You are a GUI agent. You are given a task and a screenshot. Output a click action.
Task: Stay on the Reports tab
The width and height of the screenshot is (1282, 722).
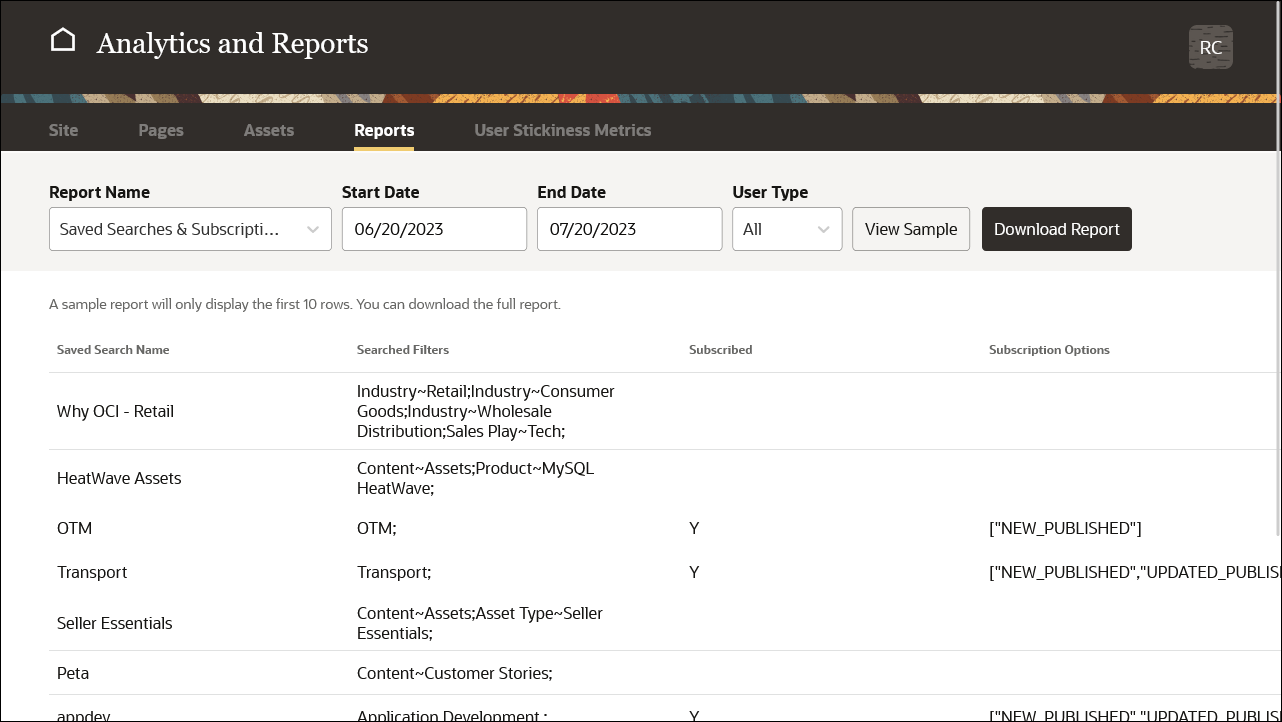coord(384,130)
